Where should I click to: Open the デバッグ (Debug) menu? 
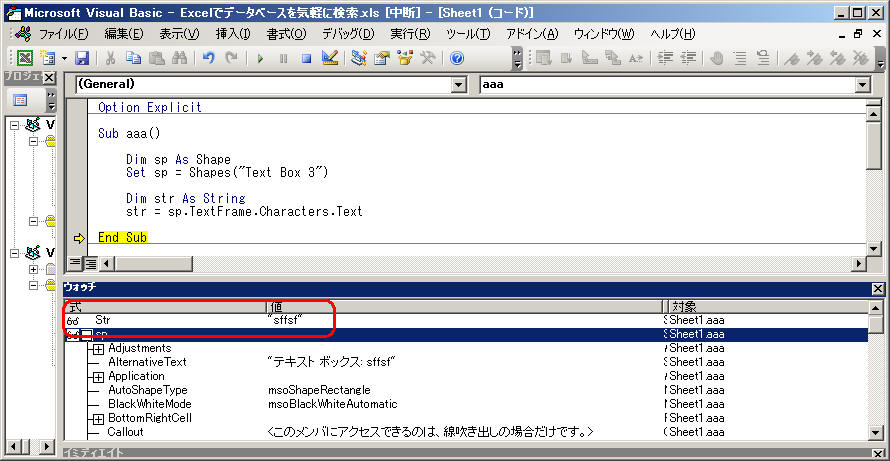[x=347, y=34]
